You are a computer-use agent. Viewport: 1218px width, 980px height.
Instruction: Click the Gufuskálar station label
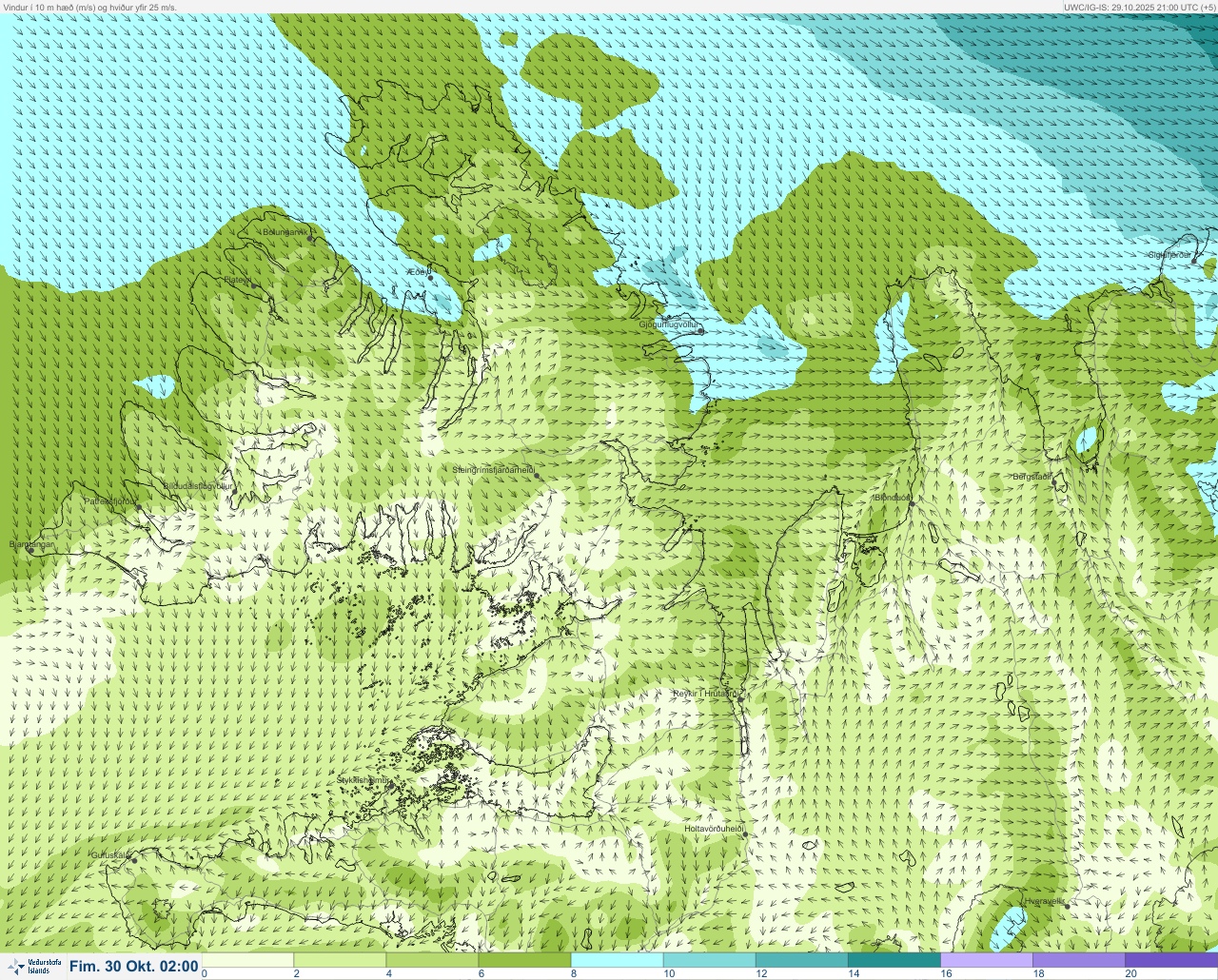click(110, 855)
